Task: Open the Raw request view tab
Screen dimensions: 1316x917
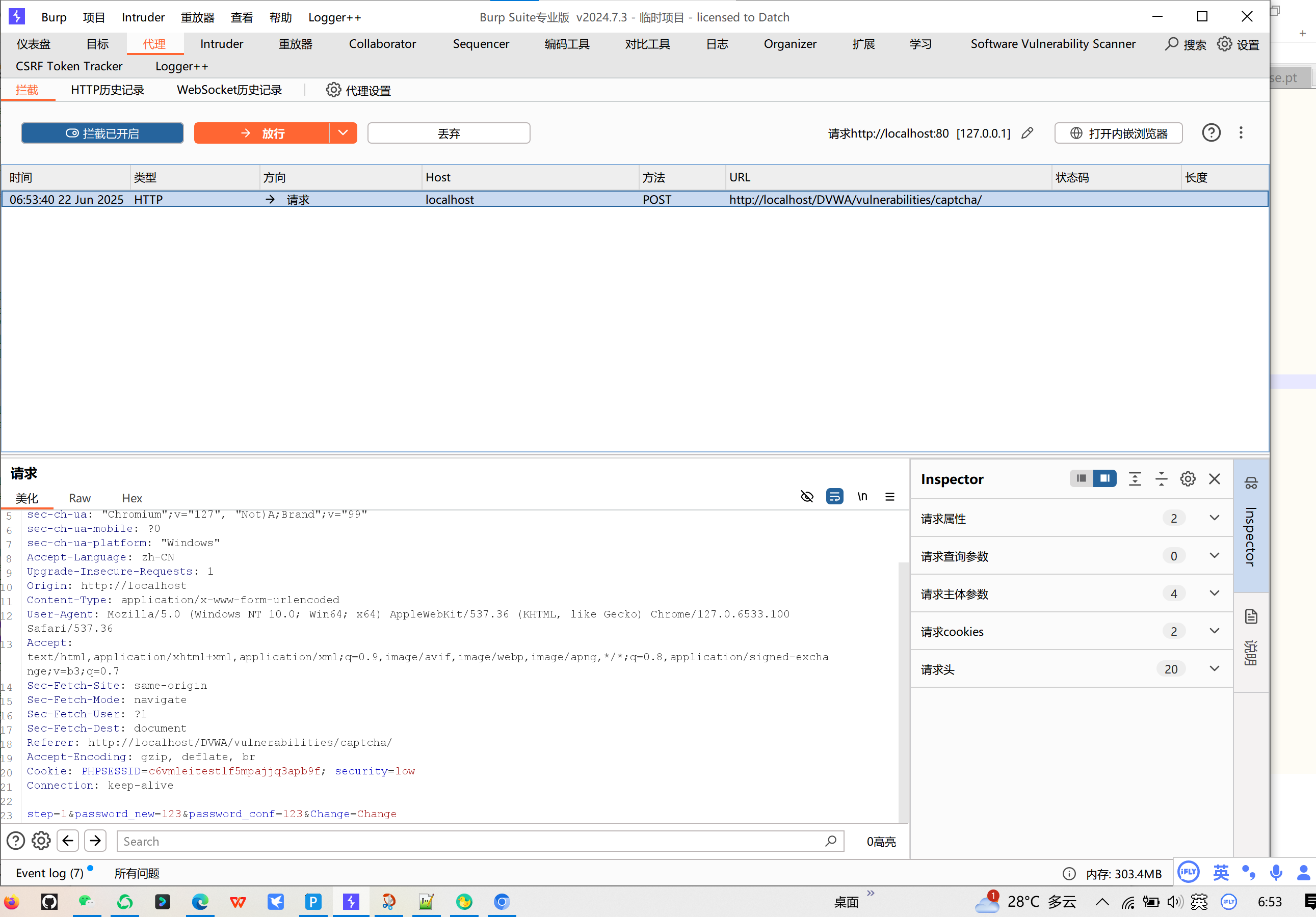Action: pos(80,498)
